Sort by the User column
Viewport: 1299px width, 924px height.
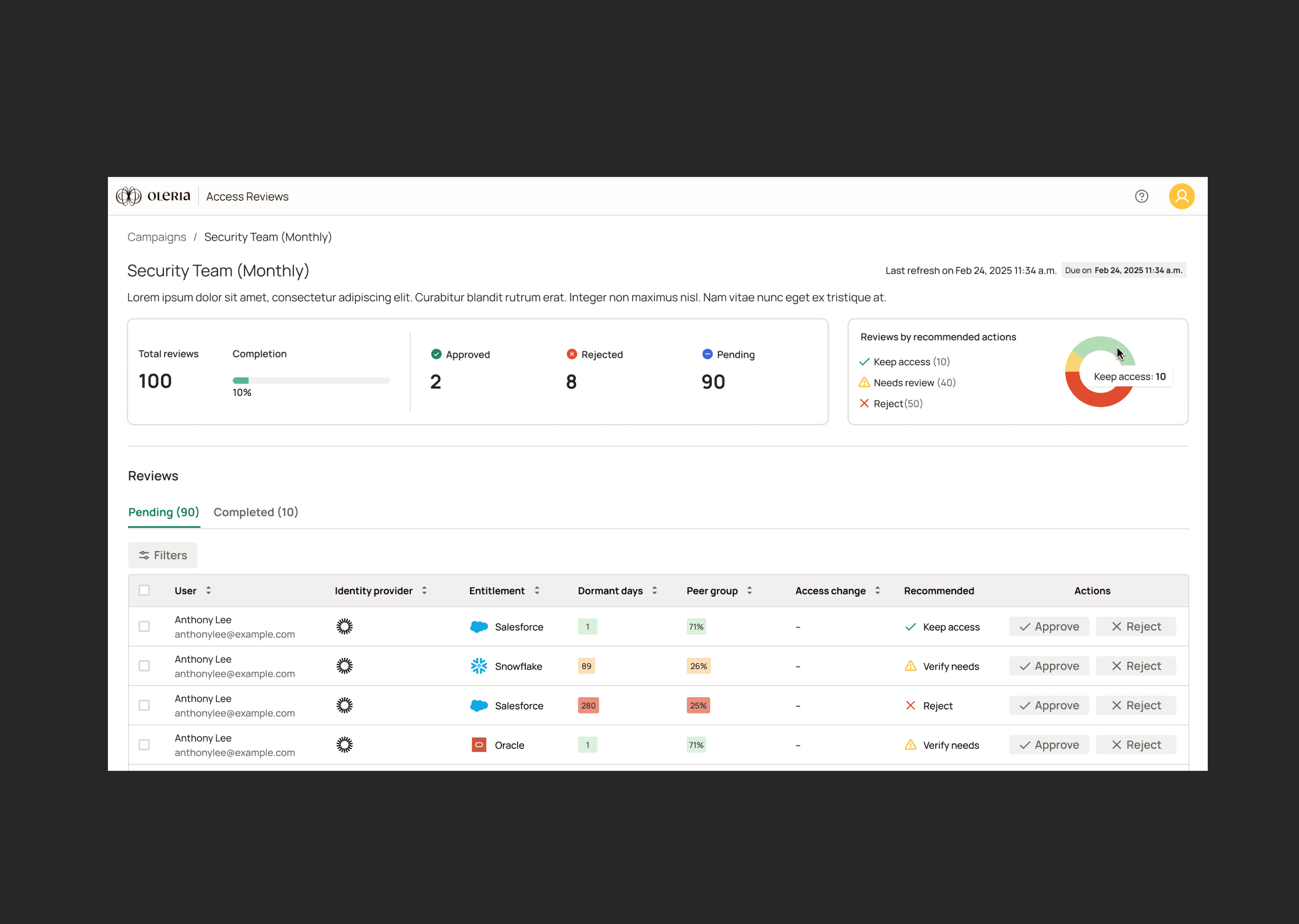click(208, 590)
